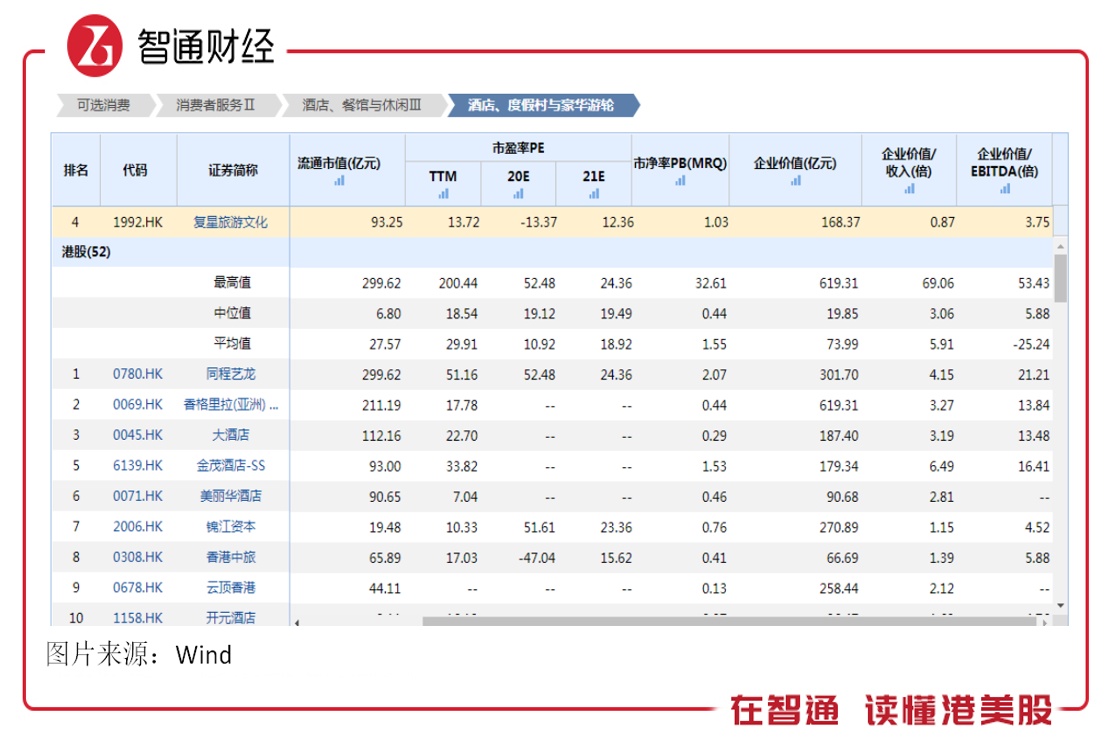Viewport: 1108px width, 756px height.
Task: Click the horizontal scrollbar left arrow
Action: point(297,622)
